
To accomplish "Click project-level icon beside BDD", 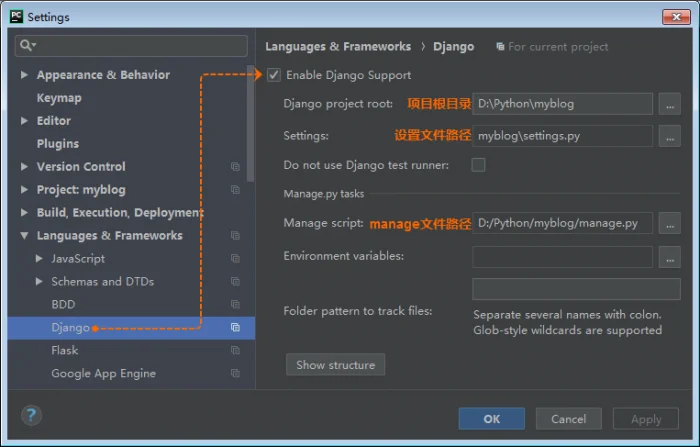I will point(235,304).
